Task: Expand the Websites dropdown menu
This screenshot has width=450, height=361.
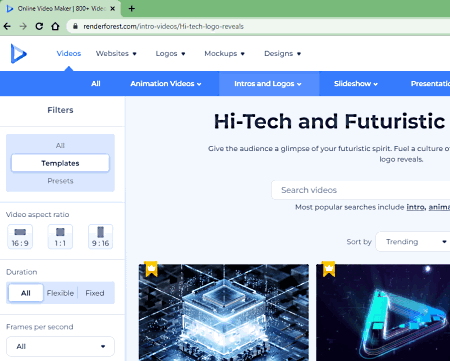Action: (x=116, y=53)
